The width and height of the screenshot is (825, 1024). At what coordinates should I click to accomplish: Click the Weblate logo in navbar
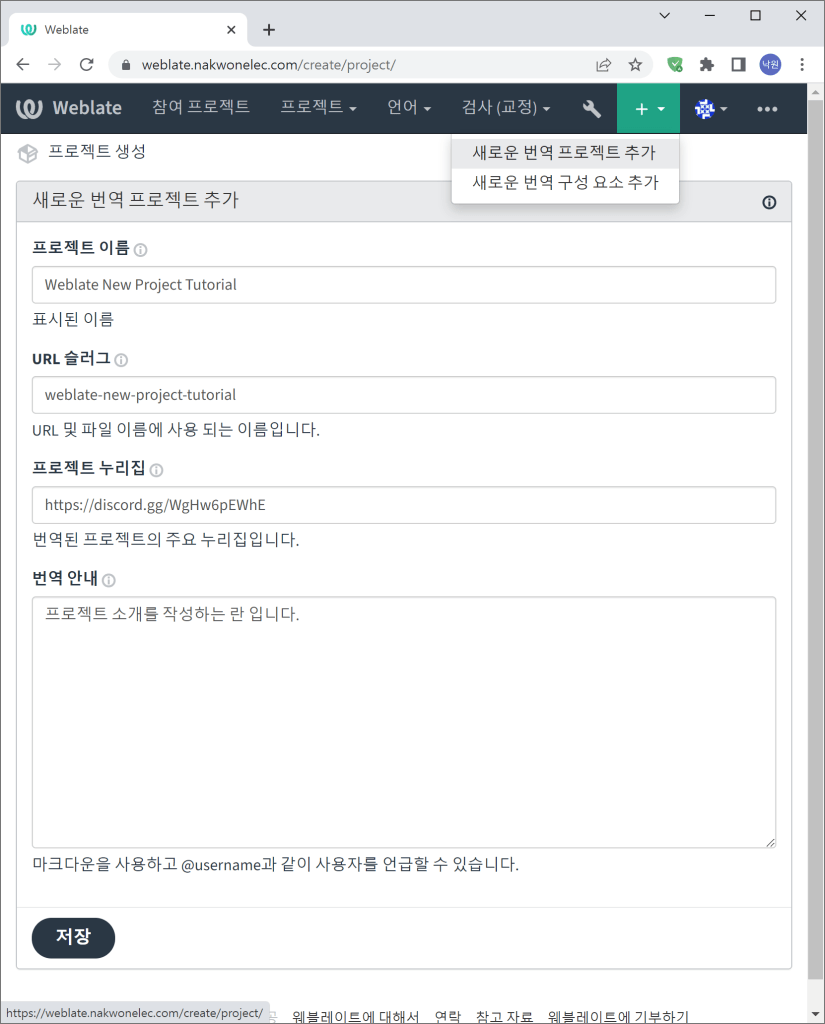(69, 108)
